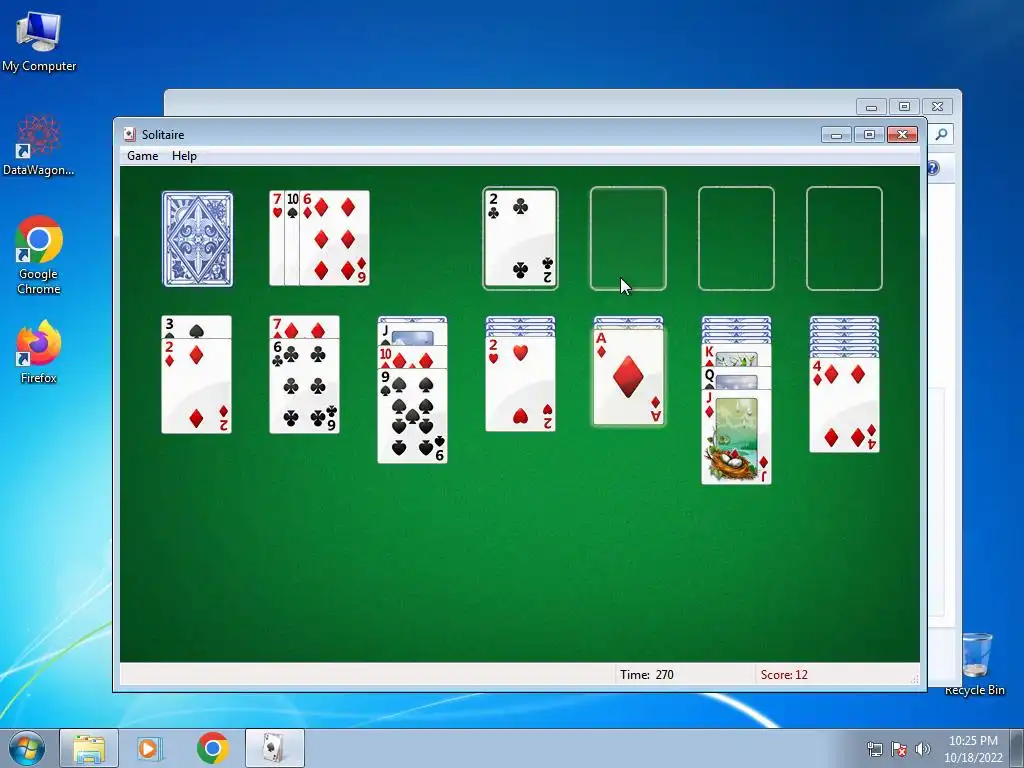Click the help icon in background window

pyautogui.click(x=933, y=168)
